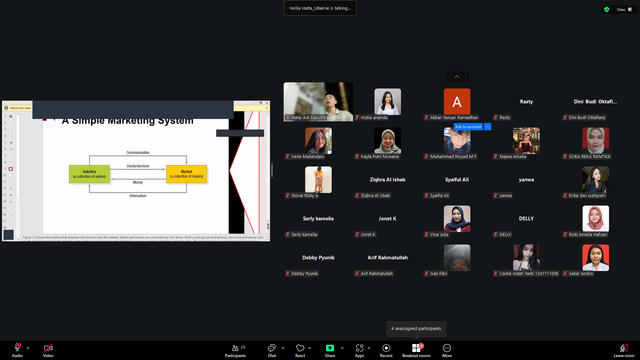
Task: Select the Arif Rahmatullah participant tile
Action: point(387,258)
